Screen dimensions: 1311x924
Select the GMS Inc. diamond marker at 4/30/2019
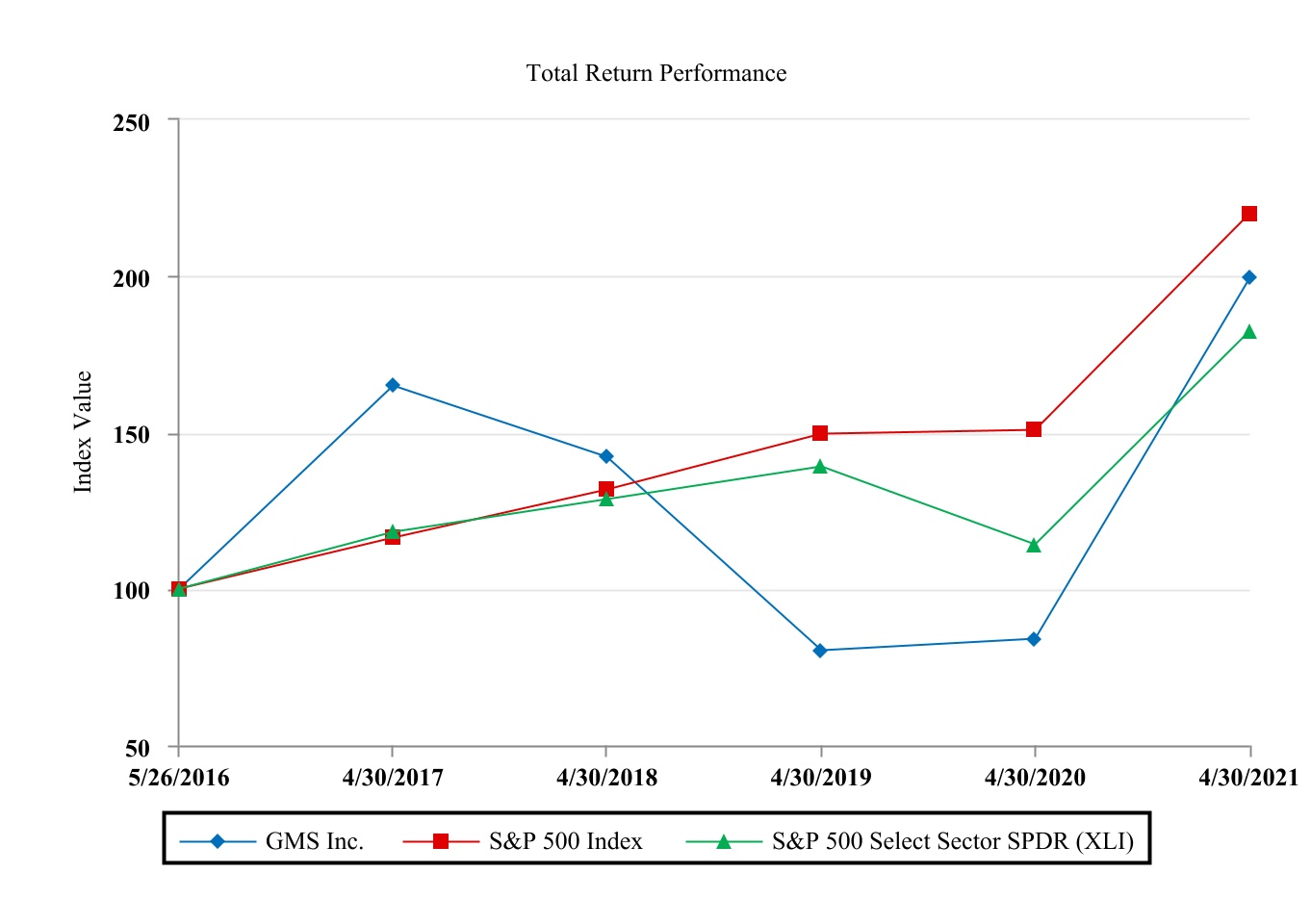[x=820, y=651]
